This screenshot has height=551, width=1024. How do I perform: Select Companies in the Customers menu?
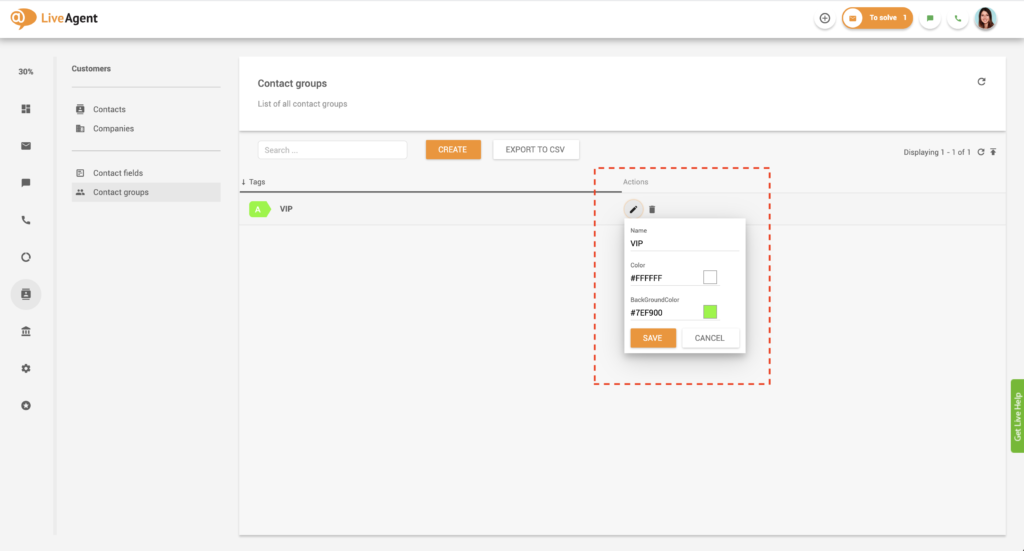[113, 128]
